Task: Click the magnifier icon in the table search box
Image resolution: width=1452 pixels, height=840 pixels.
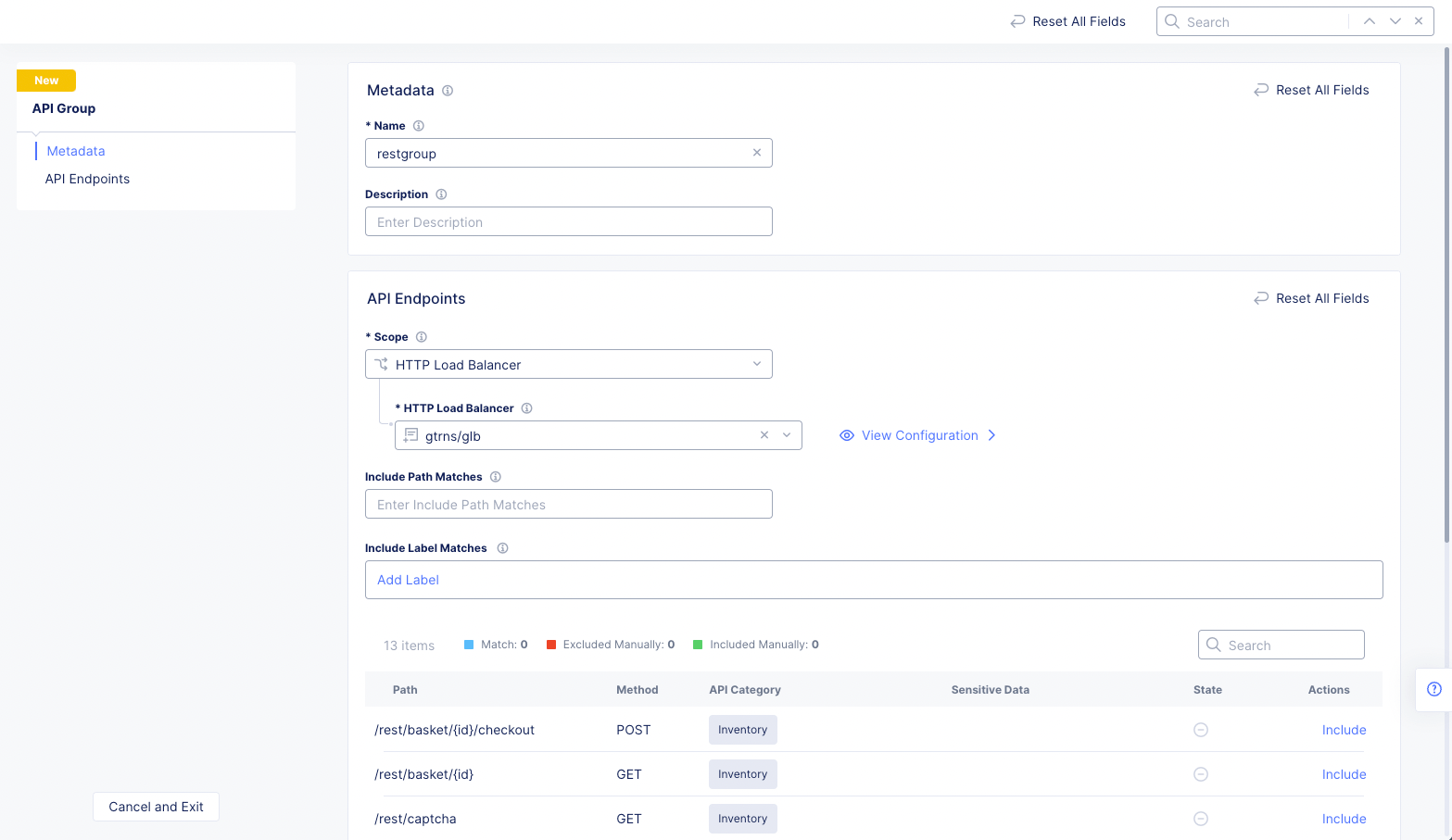Action: point(1214,645)
